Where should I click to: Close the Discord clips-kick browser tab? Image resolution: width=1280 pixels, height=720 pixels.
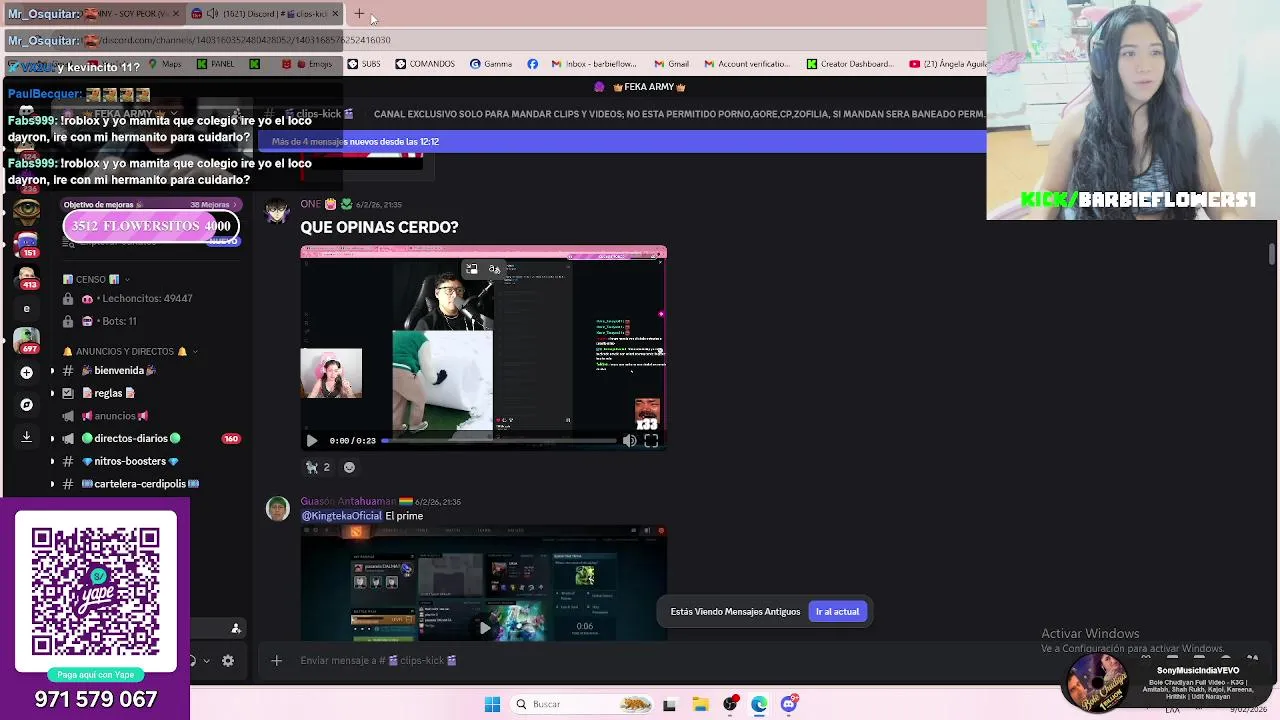pos(335,14)
